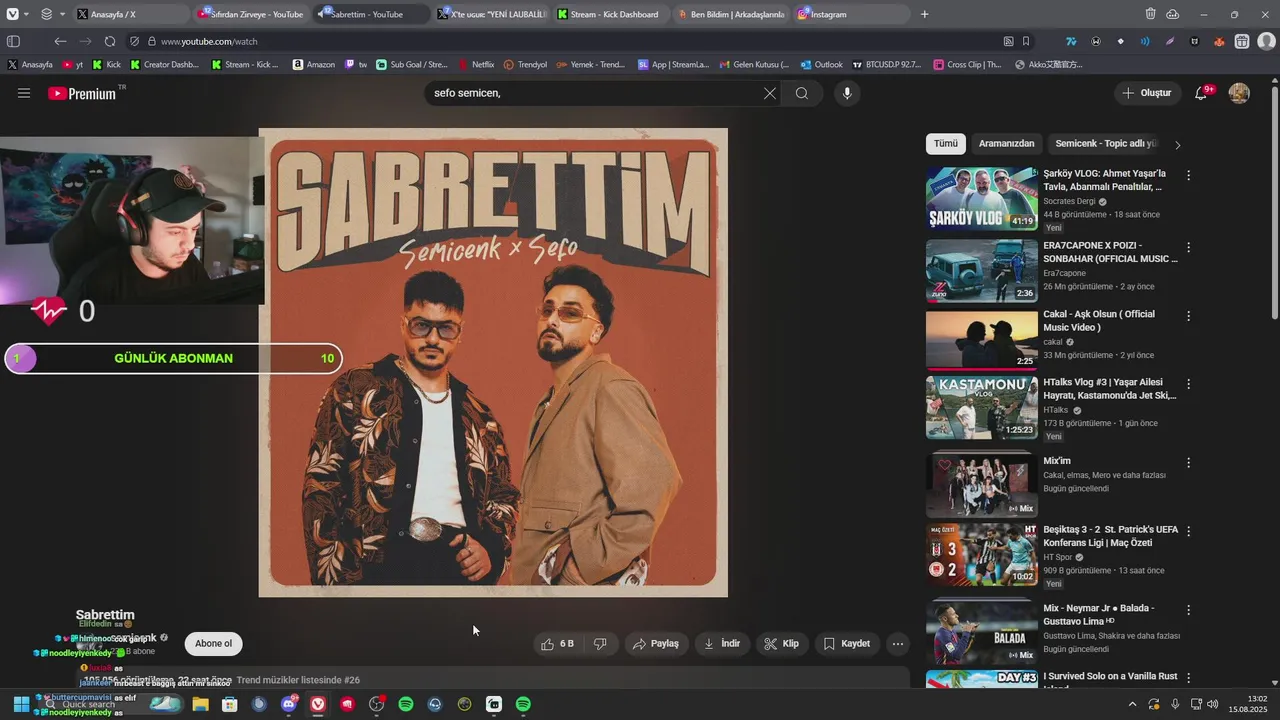1280x720 pixels.
Task: Create a clip with Klip button
Action: coord(782,644)
